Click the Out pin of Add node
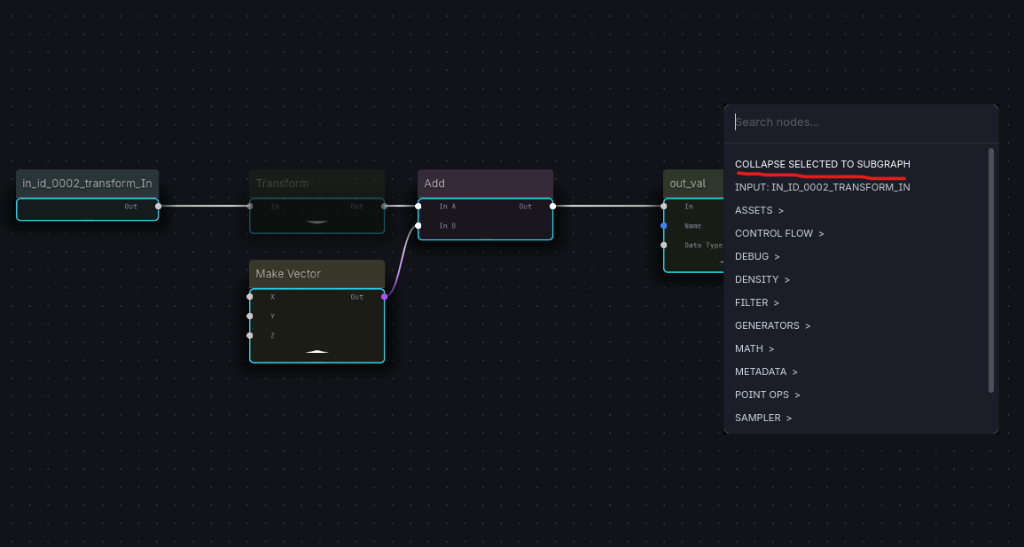The image size is (1024, 547). [552, 206]
